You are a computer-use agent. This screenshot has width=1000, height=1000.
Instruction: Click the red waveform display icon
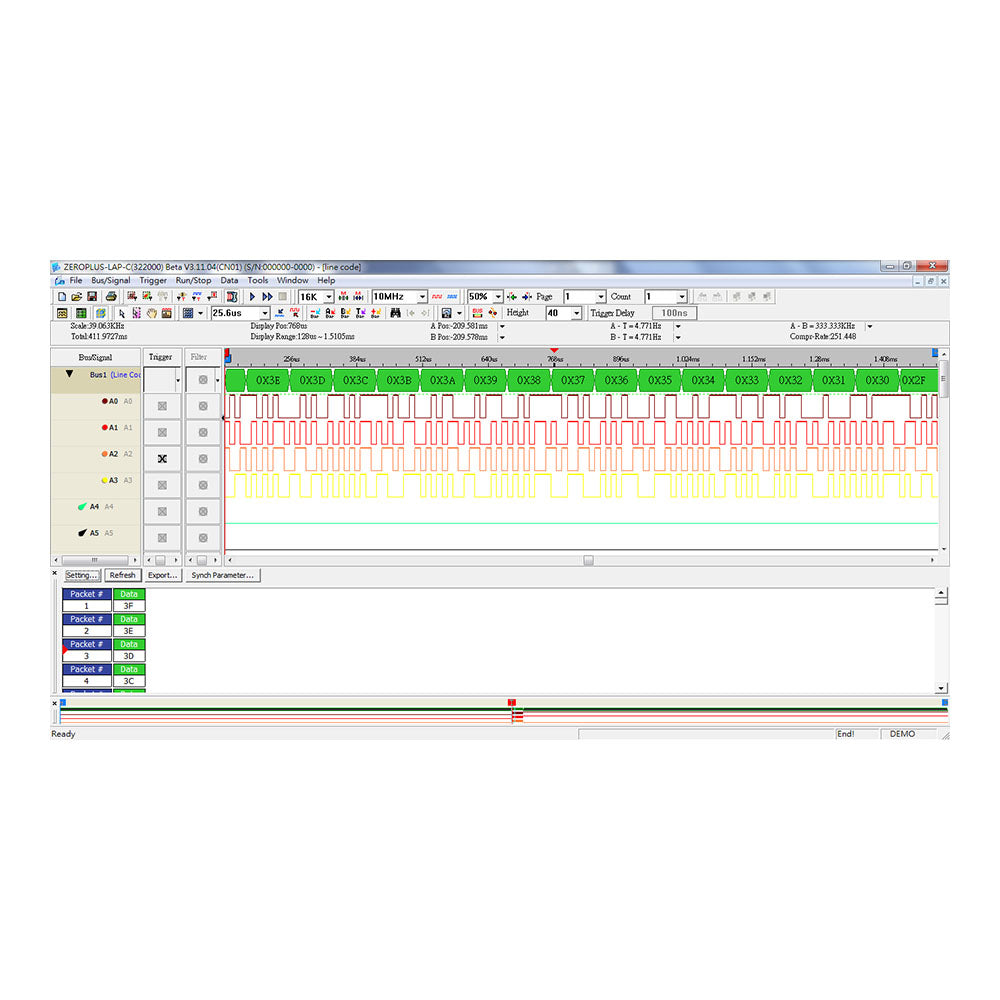437,297
